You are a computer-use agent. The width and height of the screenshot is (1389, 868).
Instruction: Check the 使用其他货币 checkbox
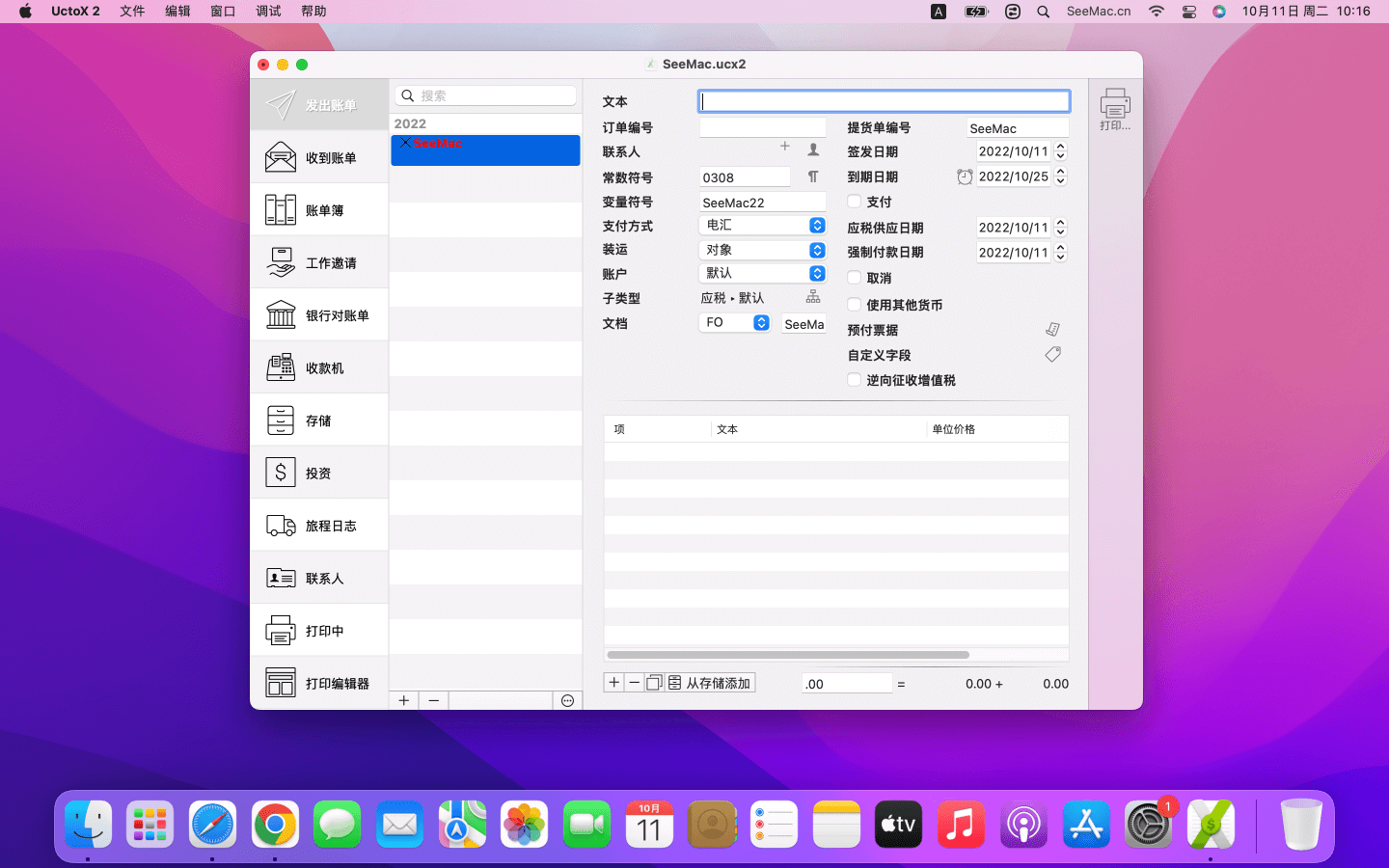coord(854,305)
